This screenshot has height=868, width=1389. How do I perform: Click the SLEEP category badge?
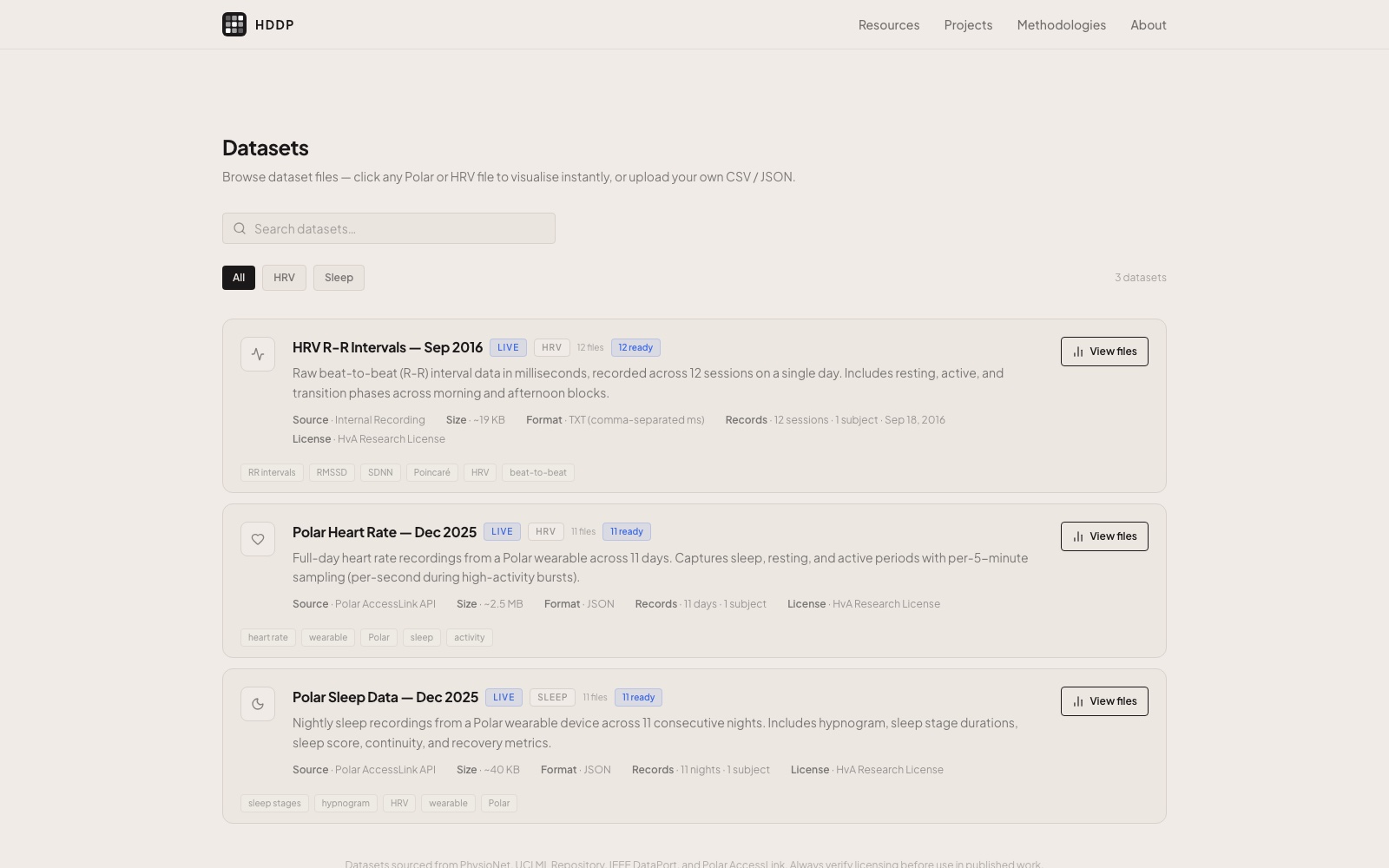coord(552,697)
